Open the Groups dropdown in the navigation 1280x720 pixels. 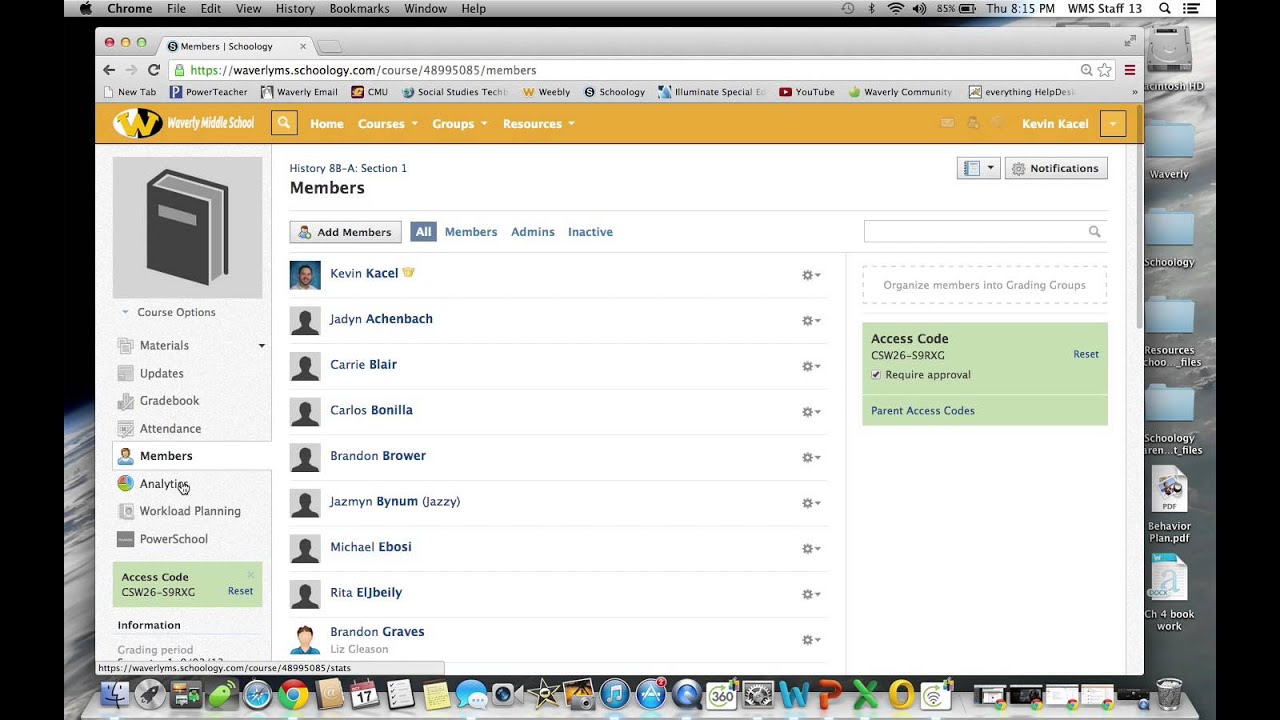(x=459, y=124)
